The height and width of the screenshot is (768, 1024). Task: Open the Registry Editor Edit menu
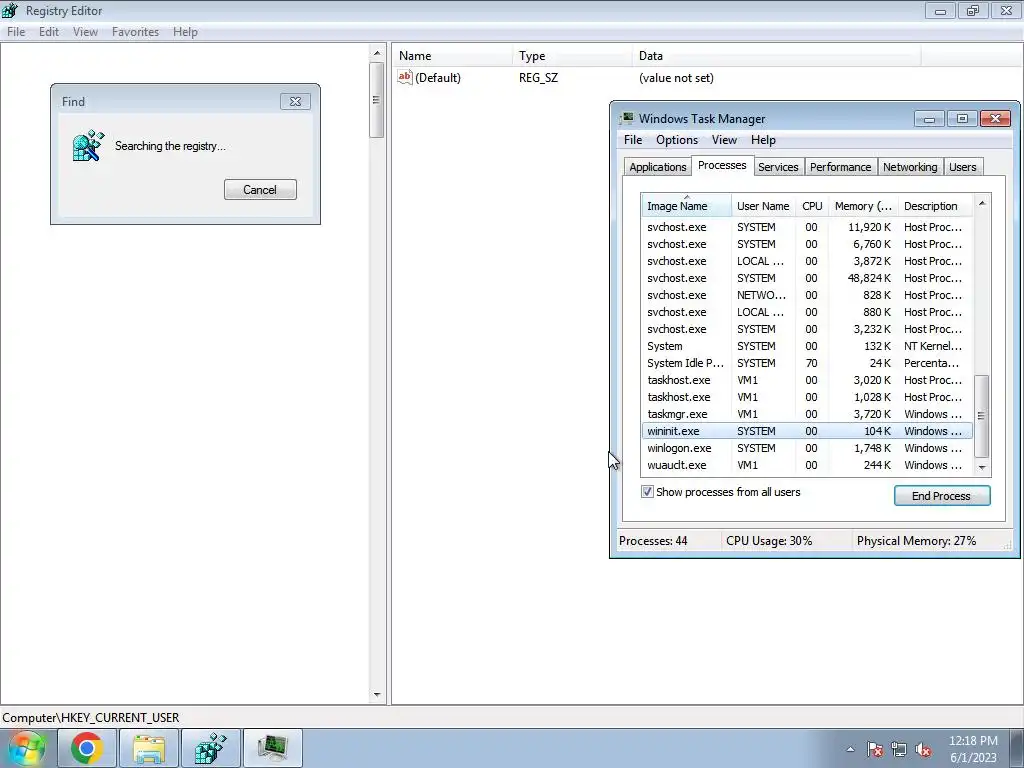click(x=49, y=31)
